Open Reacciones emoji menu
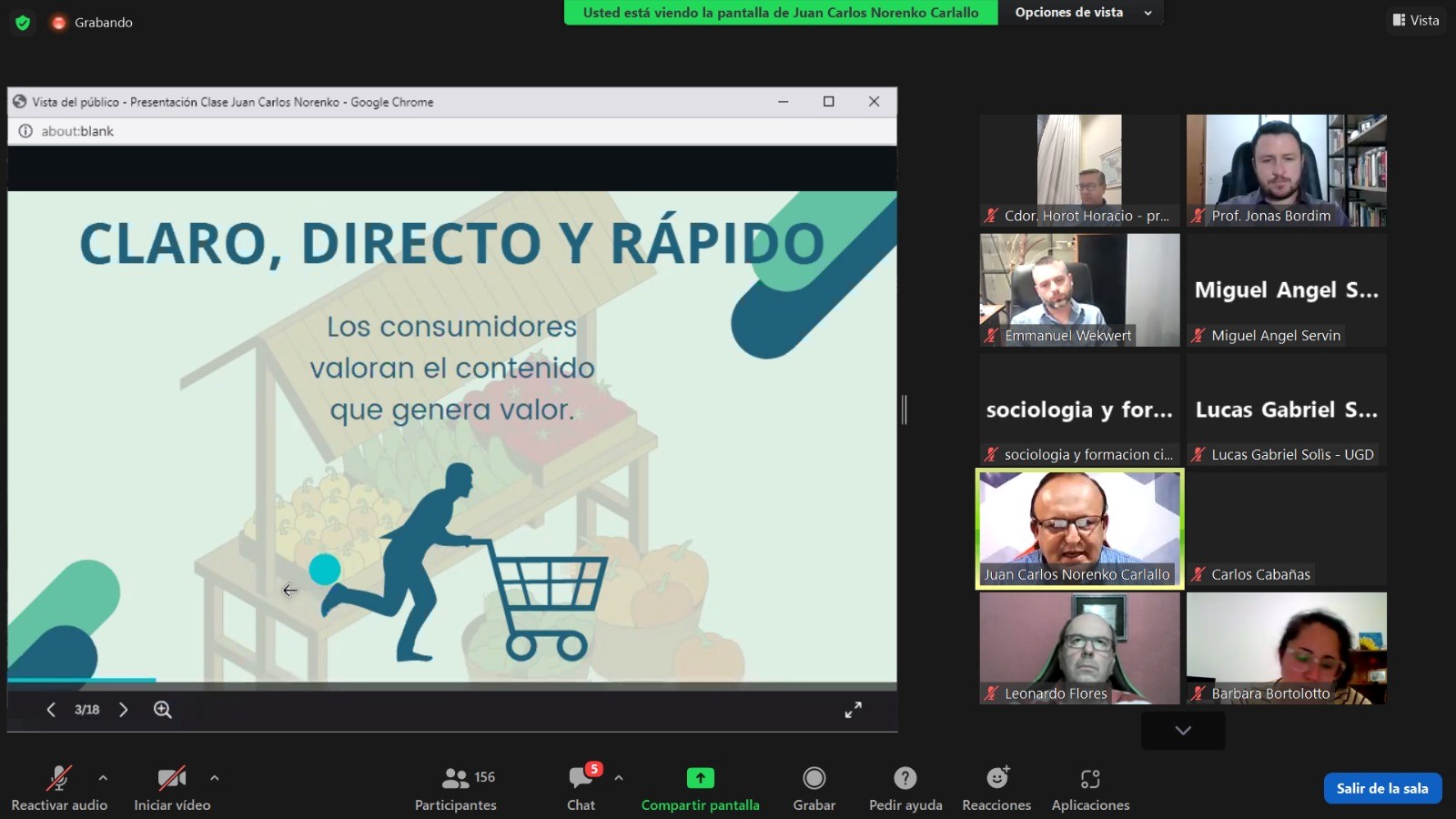The width and height of the screenshot is (1456, 819). pos(997,788)
